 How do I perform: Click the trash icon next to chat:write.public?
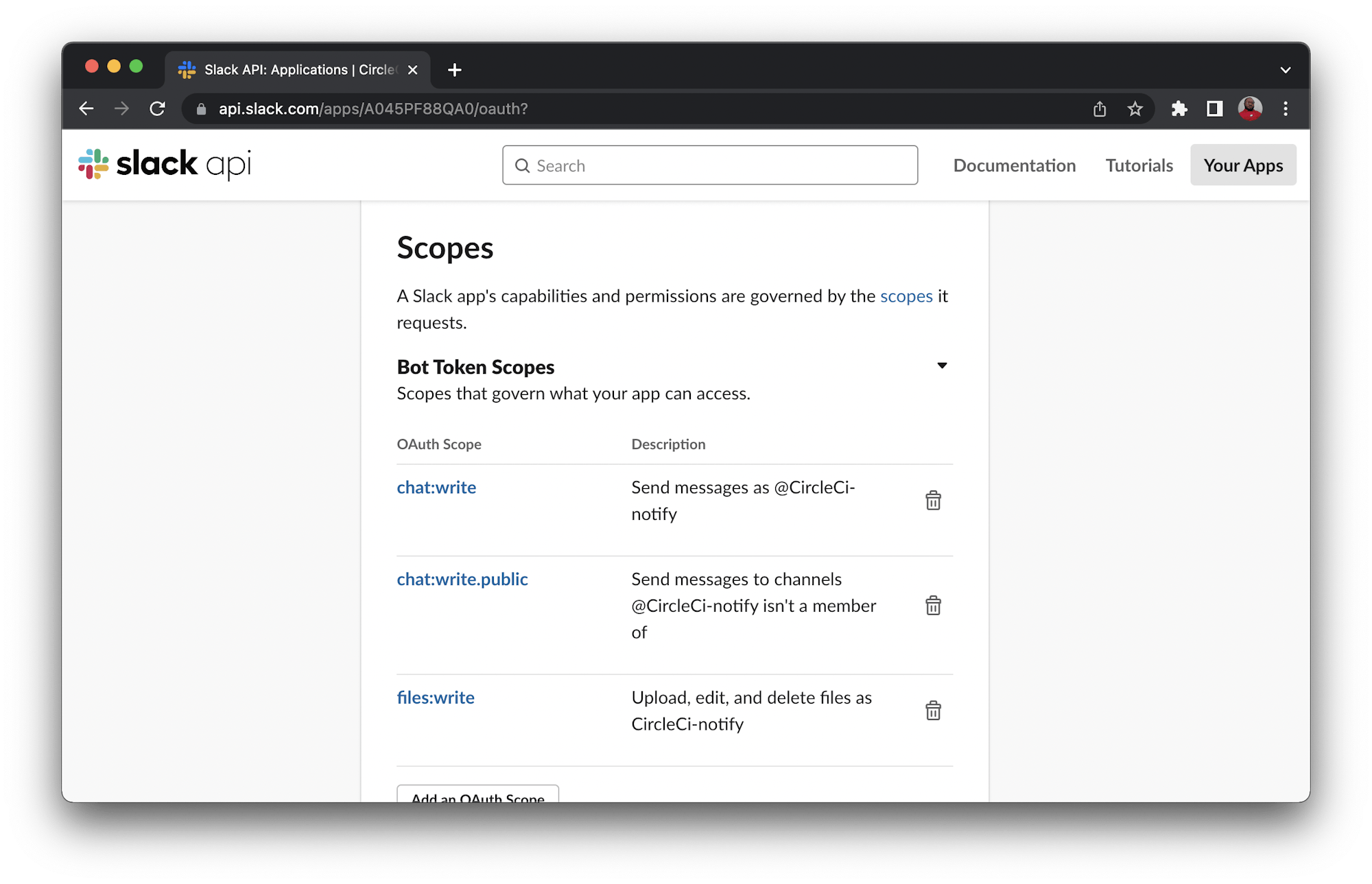933,605
